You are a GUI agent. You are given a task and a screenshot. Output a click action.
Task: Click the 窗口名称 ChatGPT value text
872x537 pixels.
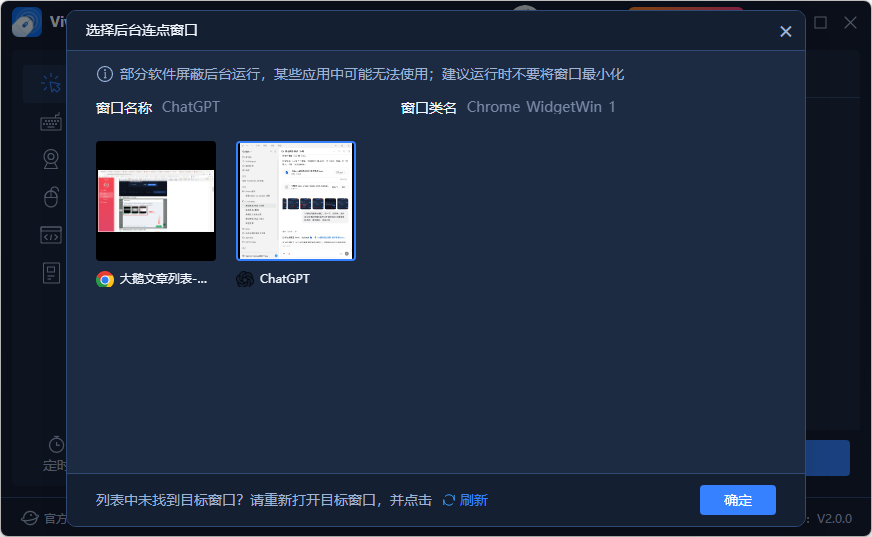(191, 107)
